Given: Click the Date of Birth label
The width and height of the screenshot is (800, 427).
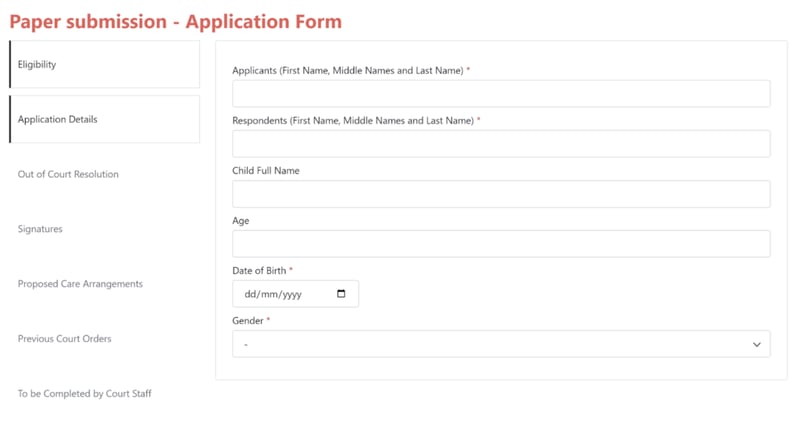Looking at the screenshot, I should click(x=259, y=271).
